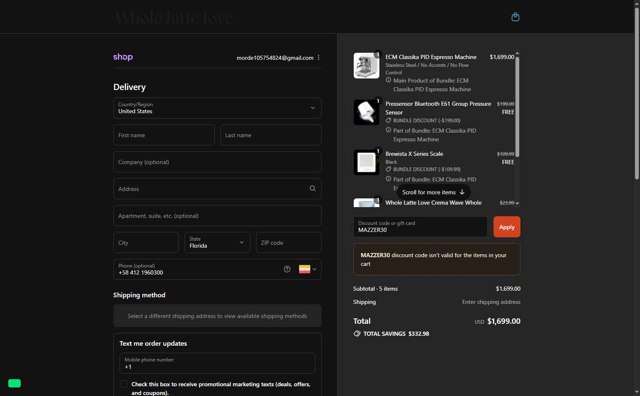Open the Country/Region dropdown
Screen dimensions: 640x396
[217, 108]
